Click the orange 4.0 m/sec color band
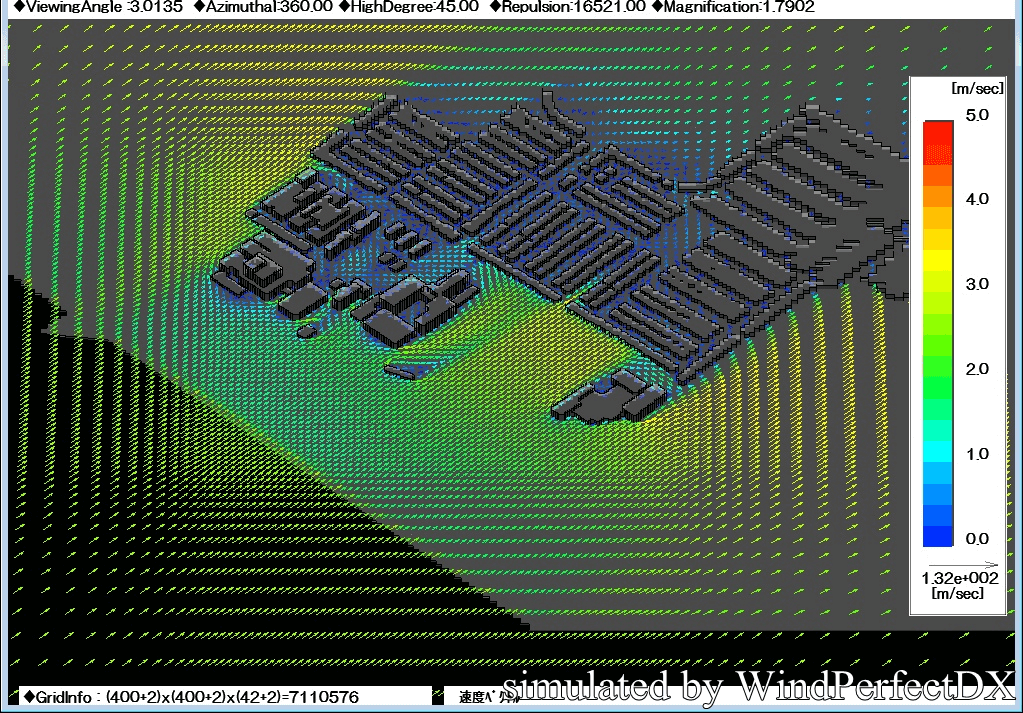This screenshot has width=1023, height=713. 938,198
